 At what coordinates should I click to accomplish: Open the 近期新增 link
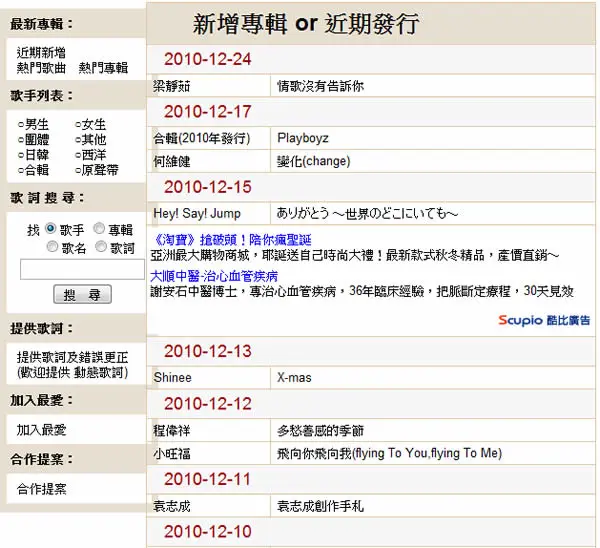click(x=41, y=52)
